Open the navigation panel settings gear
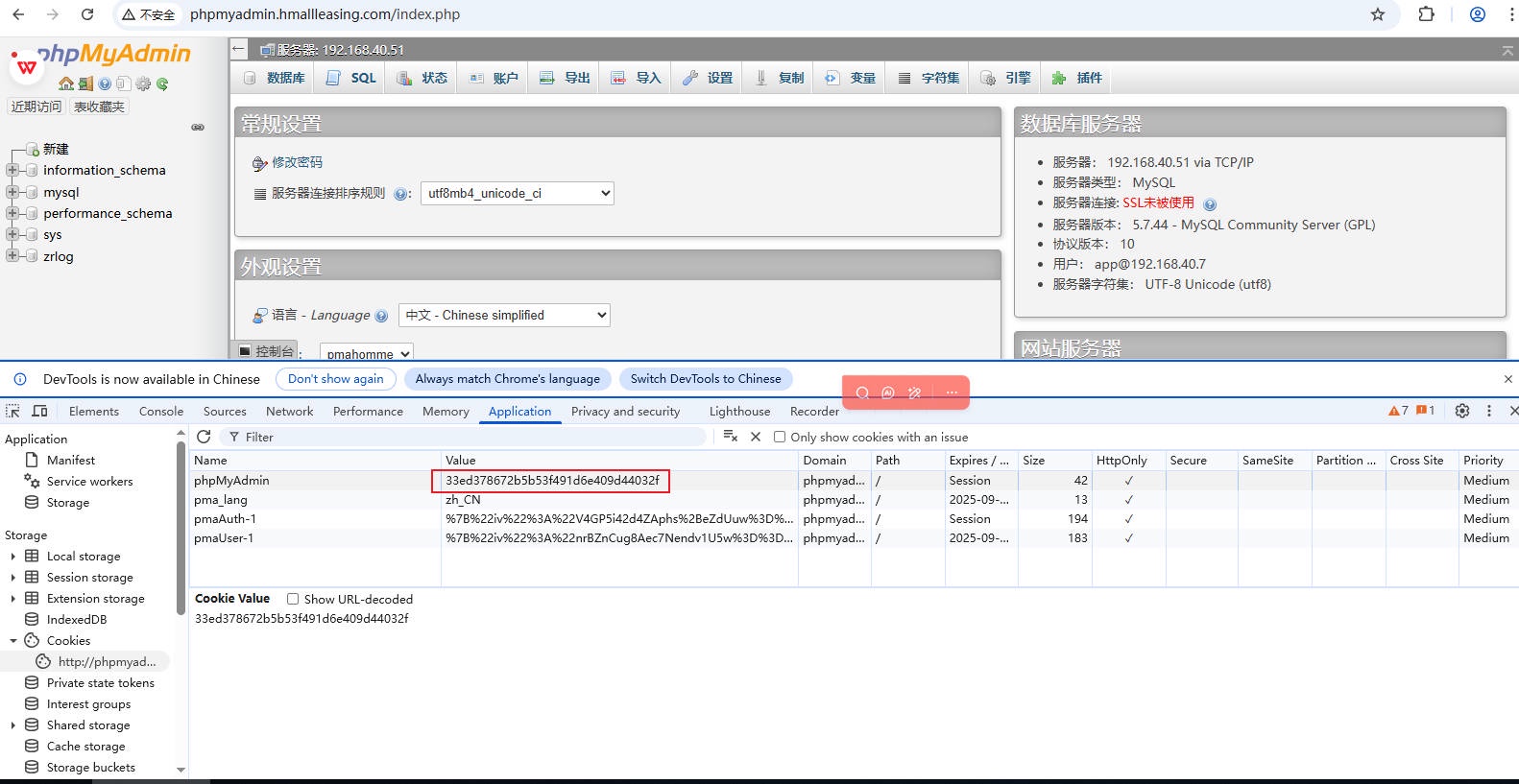Viewport: 1519px width, 784px height. pos(143,84)
